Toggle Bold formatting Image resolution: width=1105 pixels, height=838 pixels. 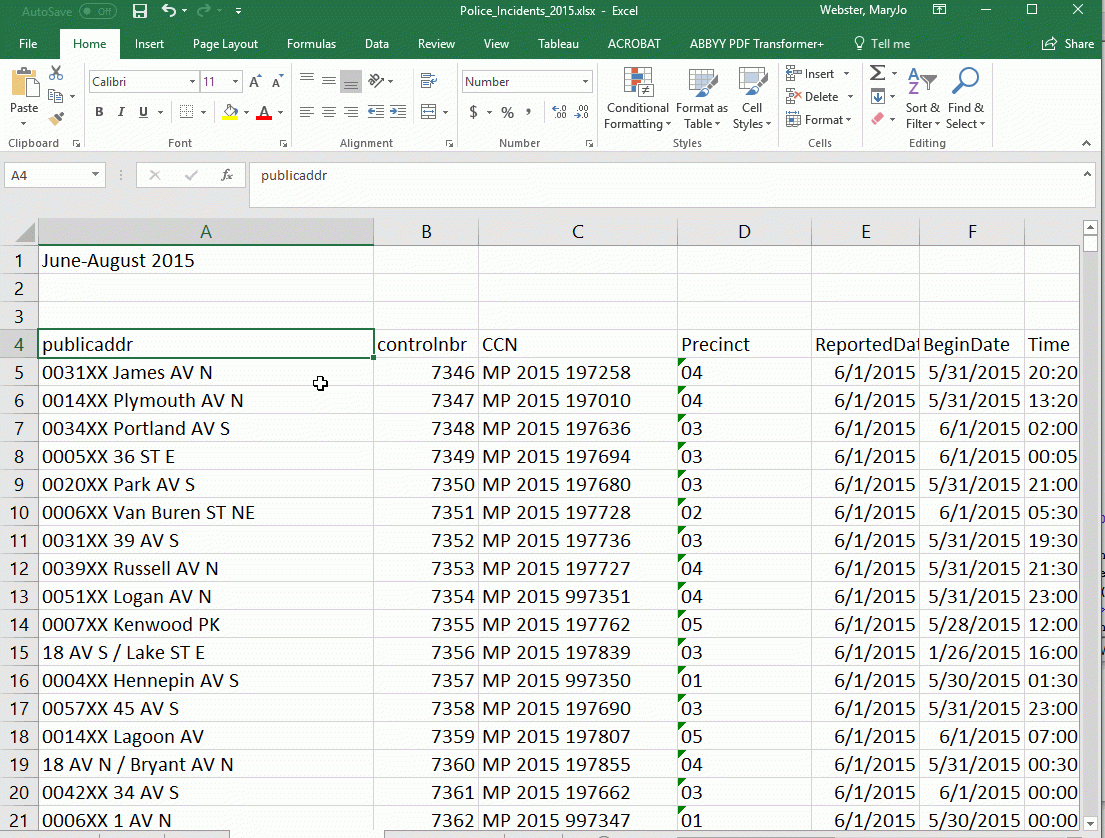pos(99,112)
